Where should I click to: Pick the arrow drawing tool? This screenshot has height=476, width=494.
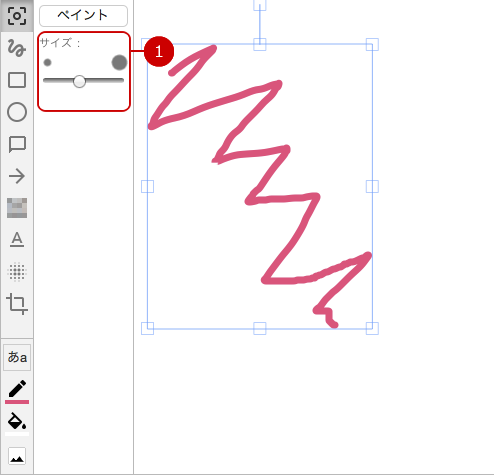17,176
